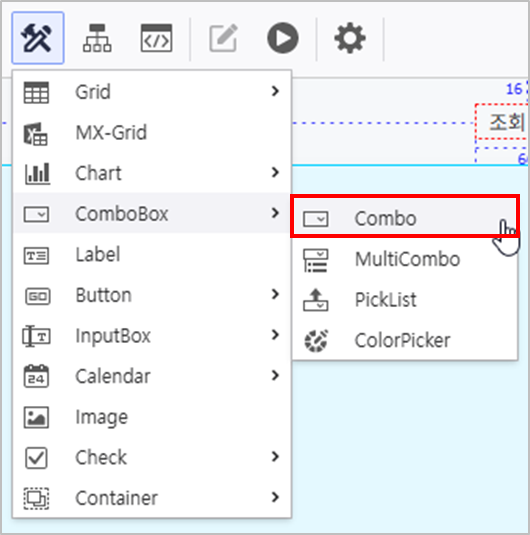Viewport: 530px width, 535px height.
Task: Open the hierarchy tree structure icon
Action: coord(97,38)
